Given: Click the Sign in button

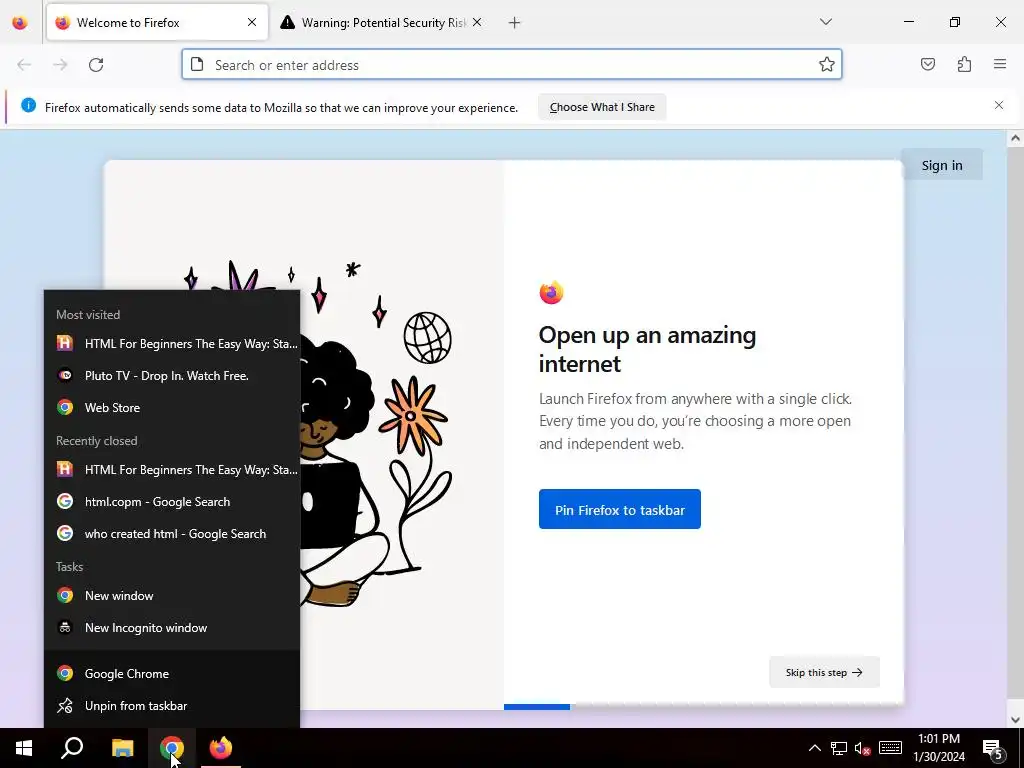Looking at the screenshot, I should pyautogui.click(x=942, y=165).
